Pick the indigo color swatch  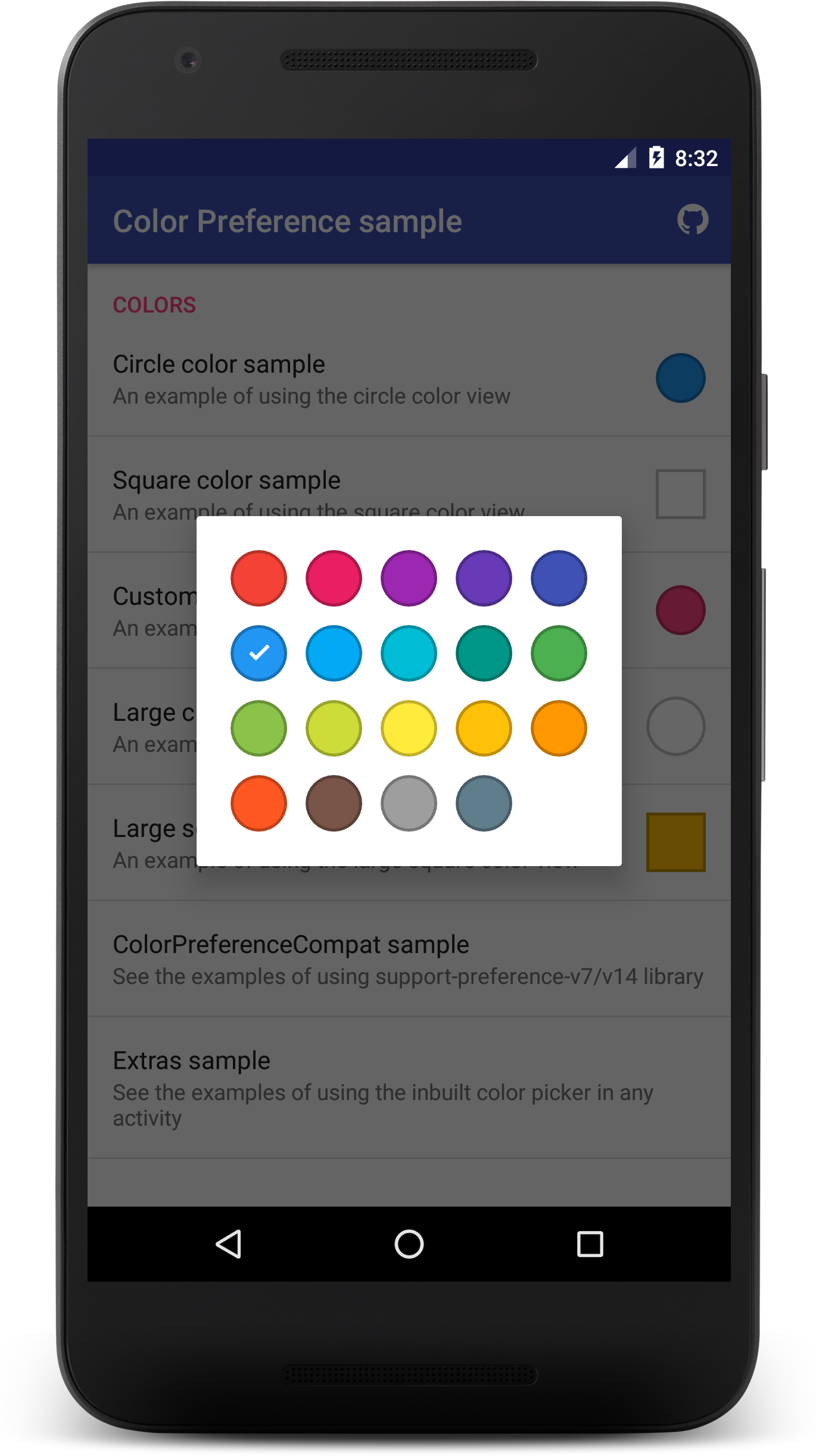559,578
